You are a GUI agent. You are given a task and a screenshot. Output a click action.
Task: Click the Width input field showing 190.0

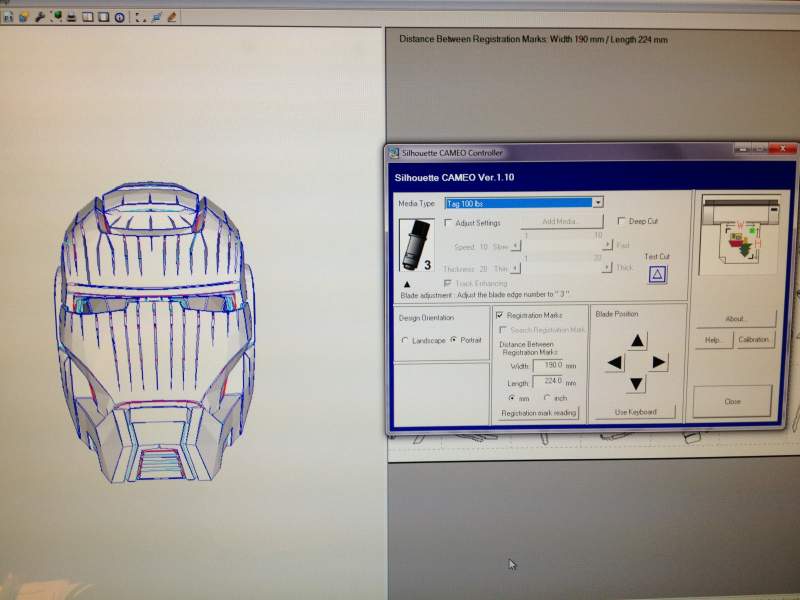(x=548, y=365)
